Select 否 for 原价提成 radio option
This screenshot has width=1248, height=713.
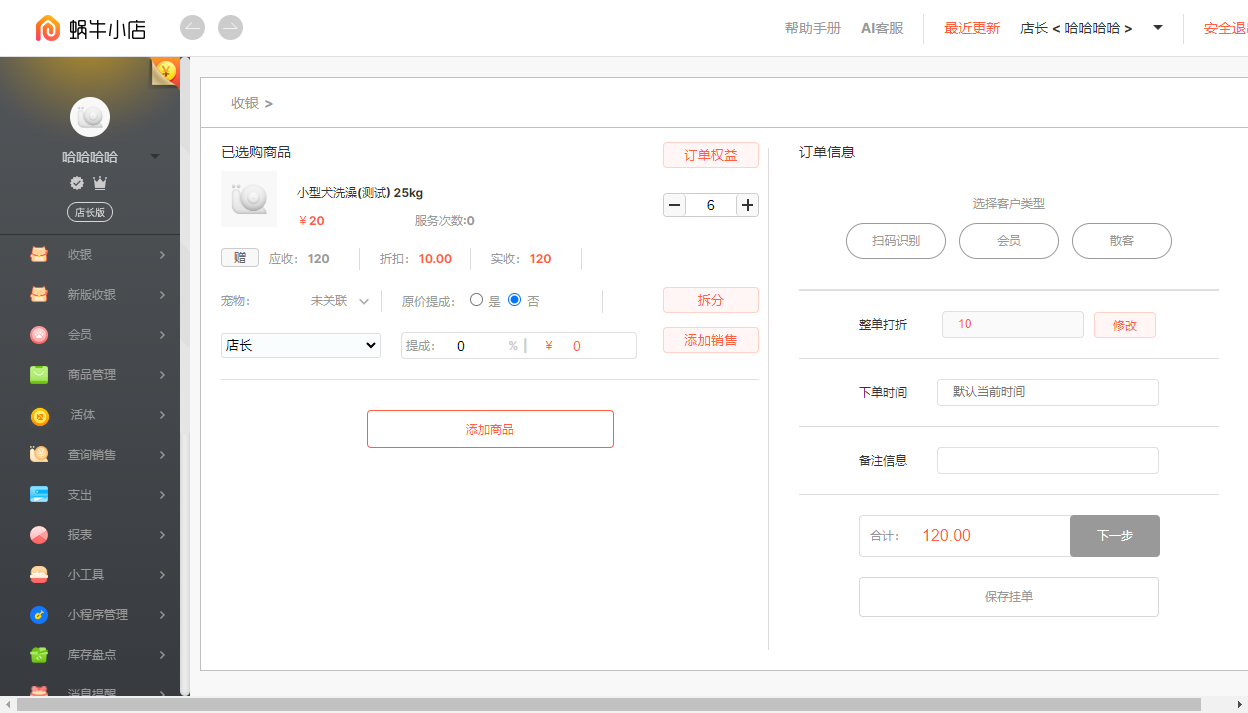[515, 299]
